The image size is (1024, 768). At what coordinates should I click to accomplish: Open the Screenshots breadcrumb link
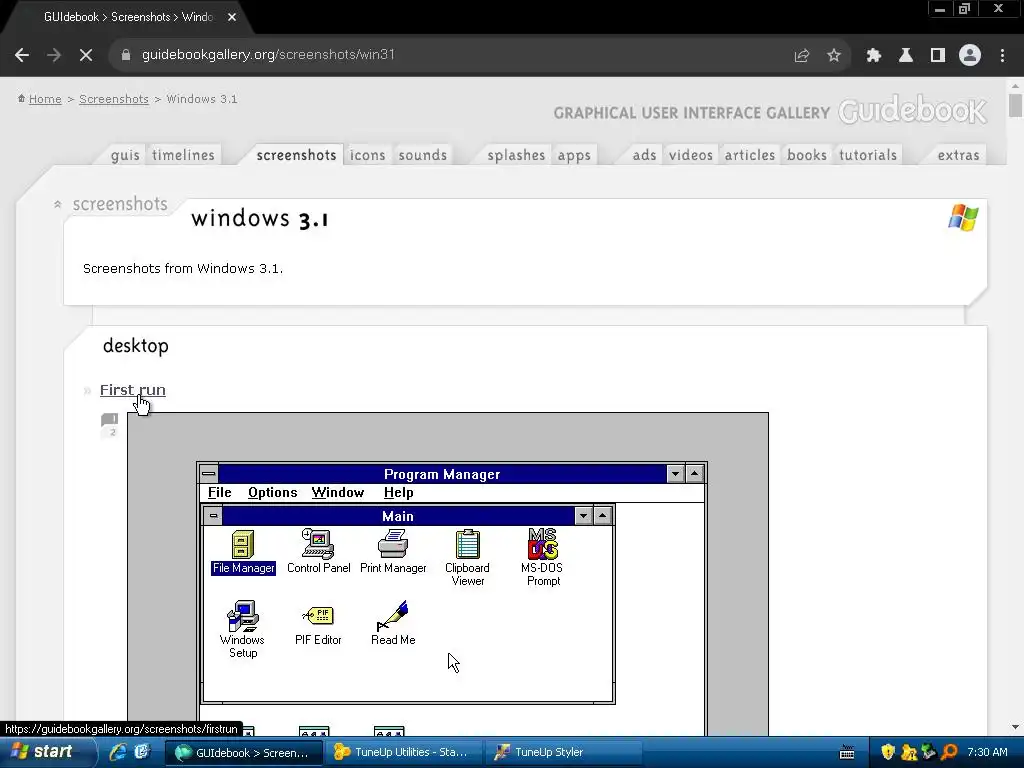pos(114,99)
